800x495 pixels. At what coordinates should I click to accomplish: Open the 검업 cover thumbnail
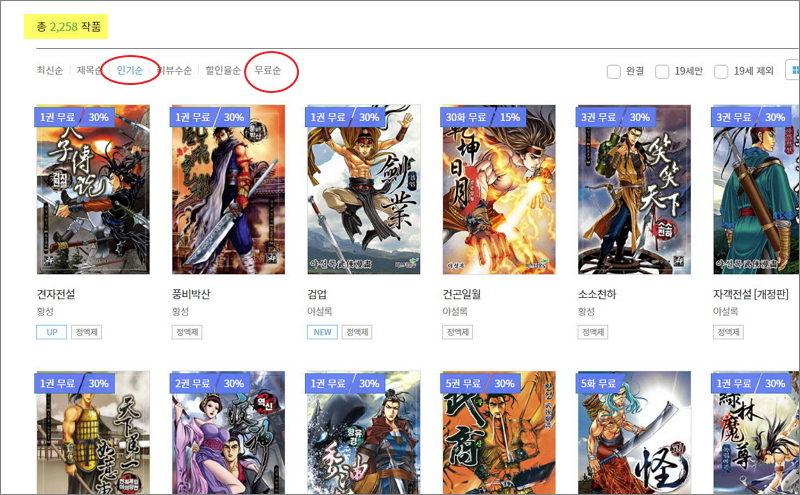(364, 190)
